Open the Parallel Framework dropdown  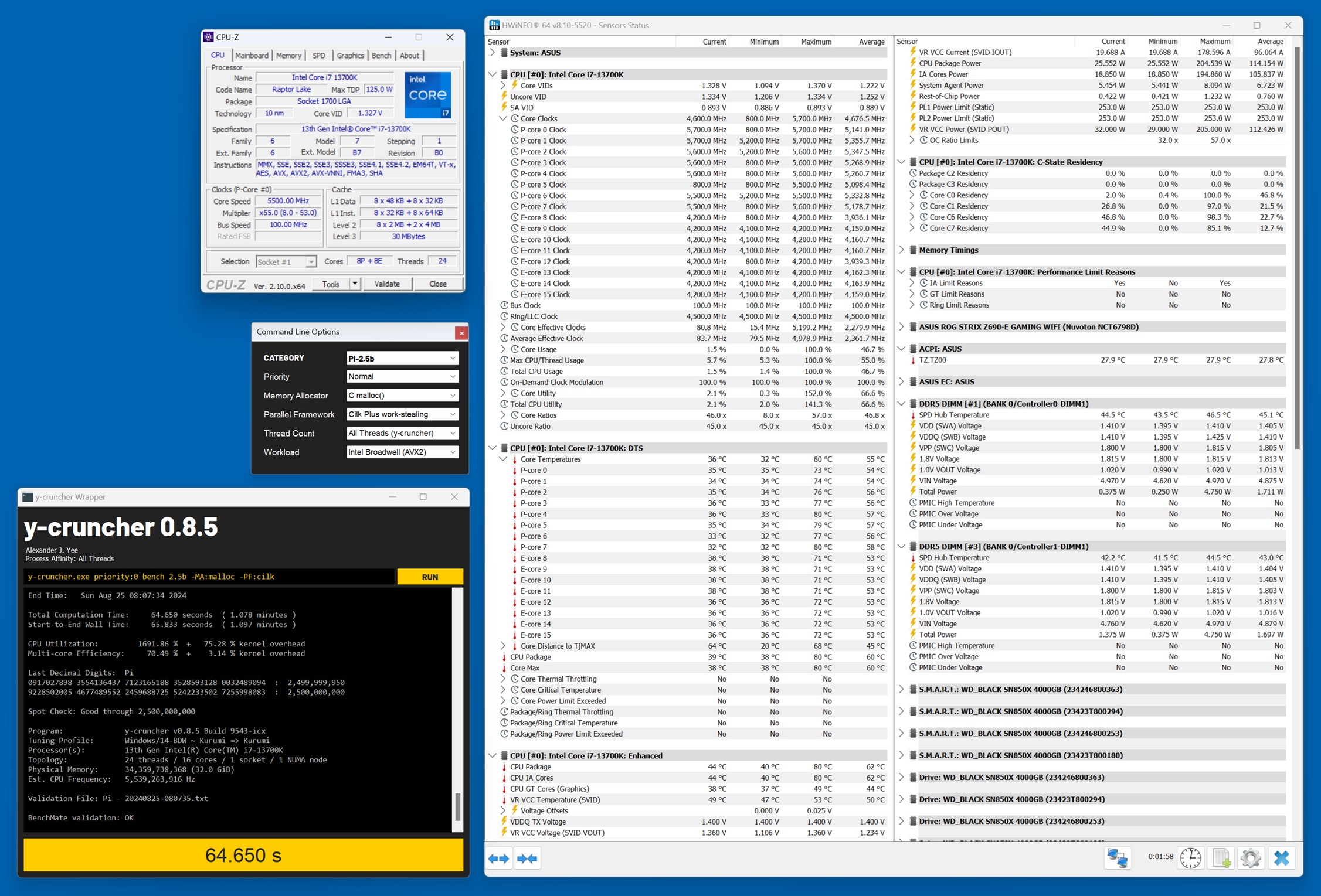[x=402, y=414]
